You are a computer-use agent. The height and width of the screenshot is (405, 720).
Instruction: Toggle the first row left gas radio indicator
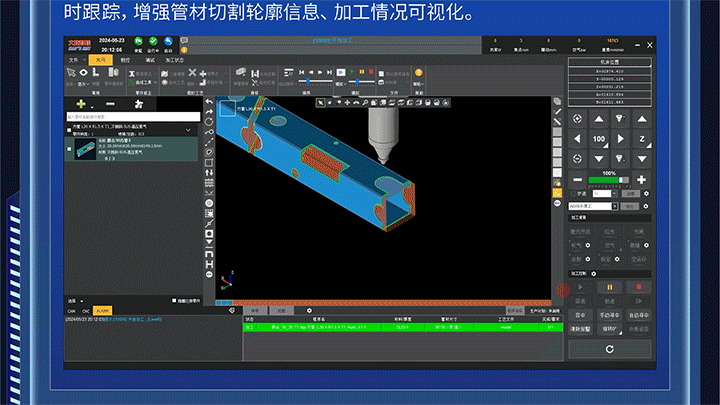tap(587, 245)
